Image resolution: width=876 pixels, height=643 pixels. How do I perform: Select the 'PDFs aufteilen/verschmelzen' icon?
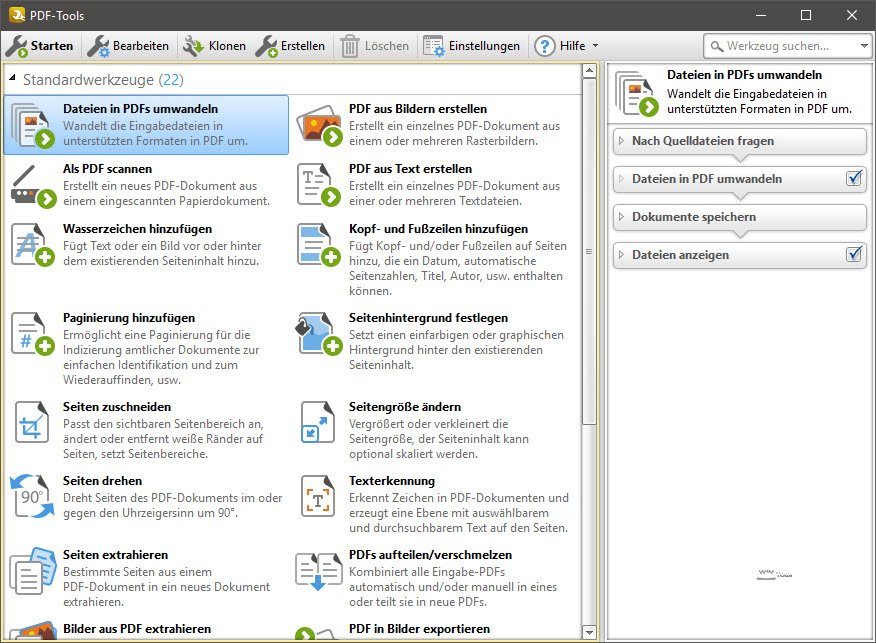pyautogui.click(x=318, y=572)
